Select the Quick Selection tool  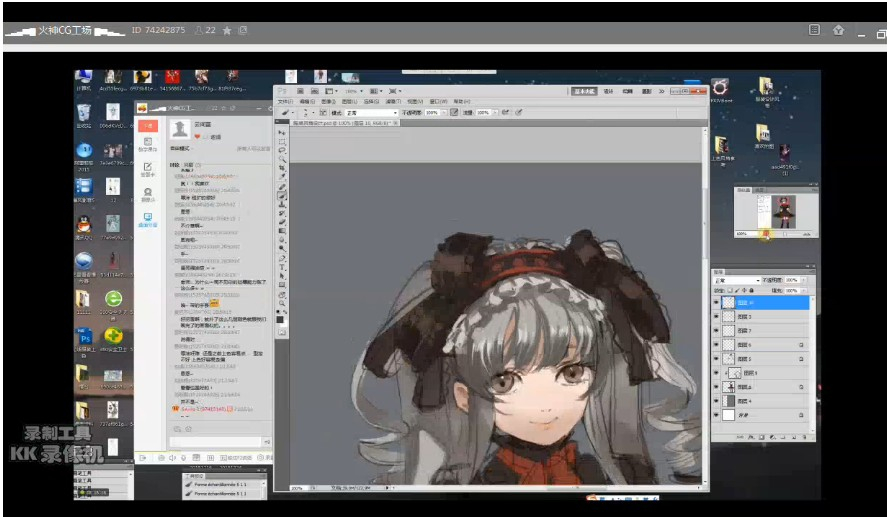(282, 158)
